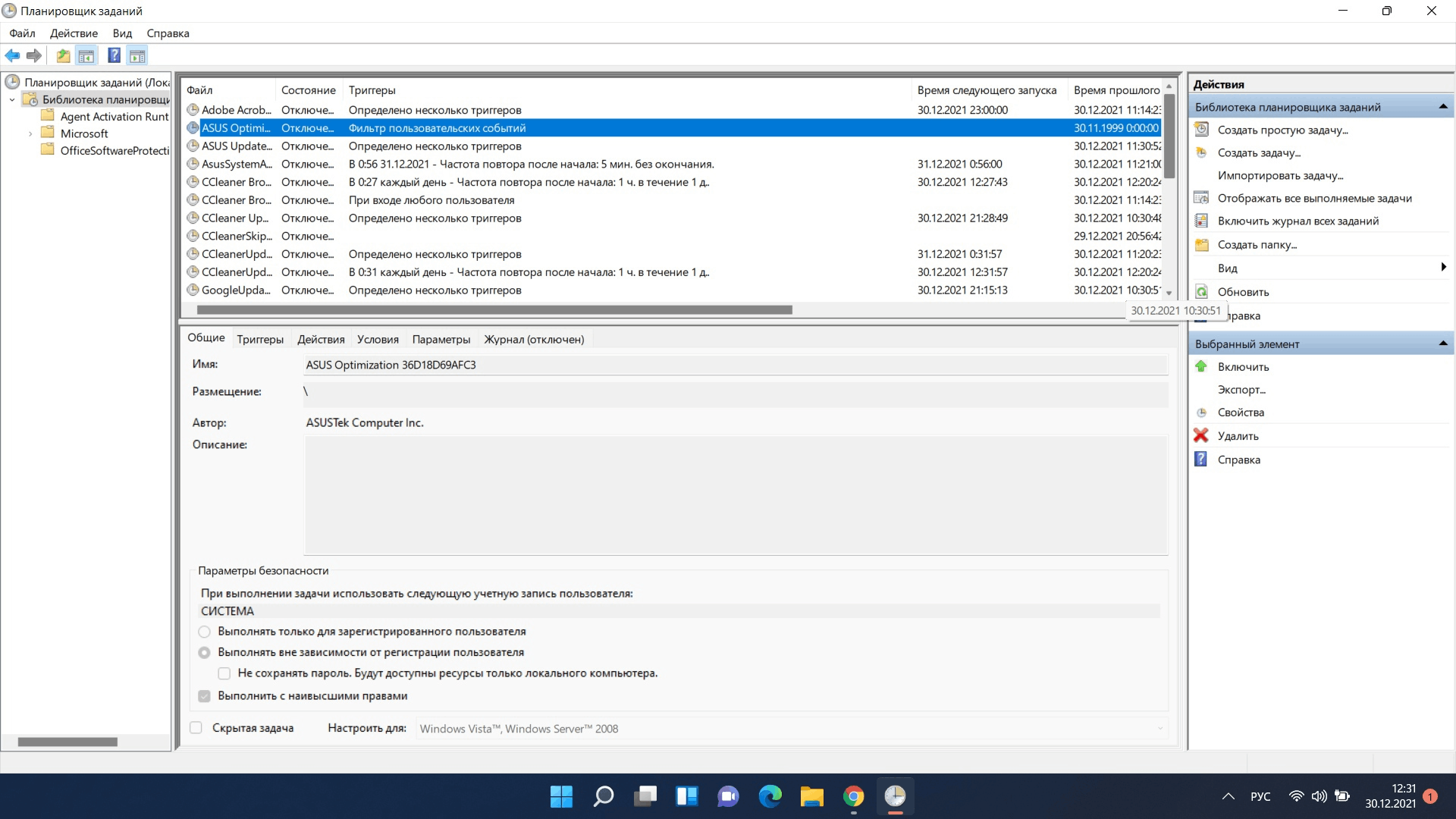The image size is (1456, 819).
Task: Open the Windows Start menu
Action: [561, 796]
